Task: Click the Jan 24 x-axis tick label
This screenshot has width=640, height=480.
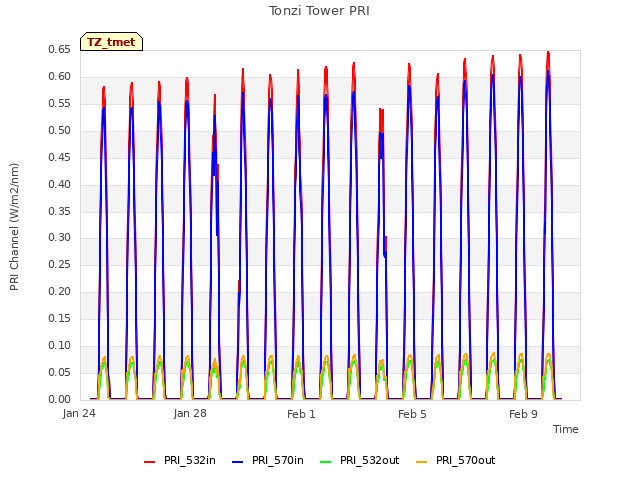Action: 79,414
